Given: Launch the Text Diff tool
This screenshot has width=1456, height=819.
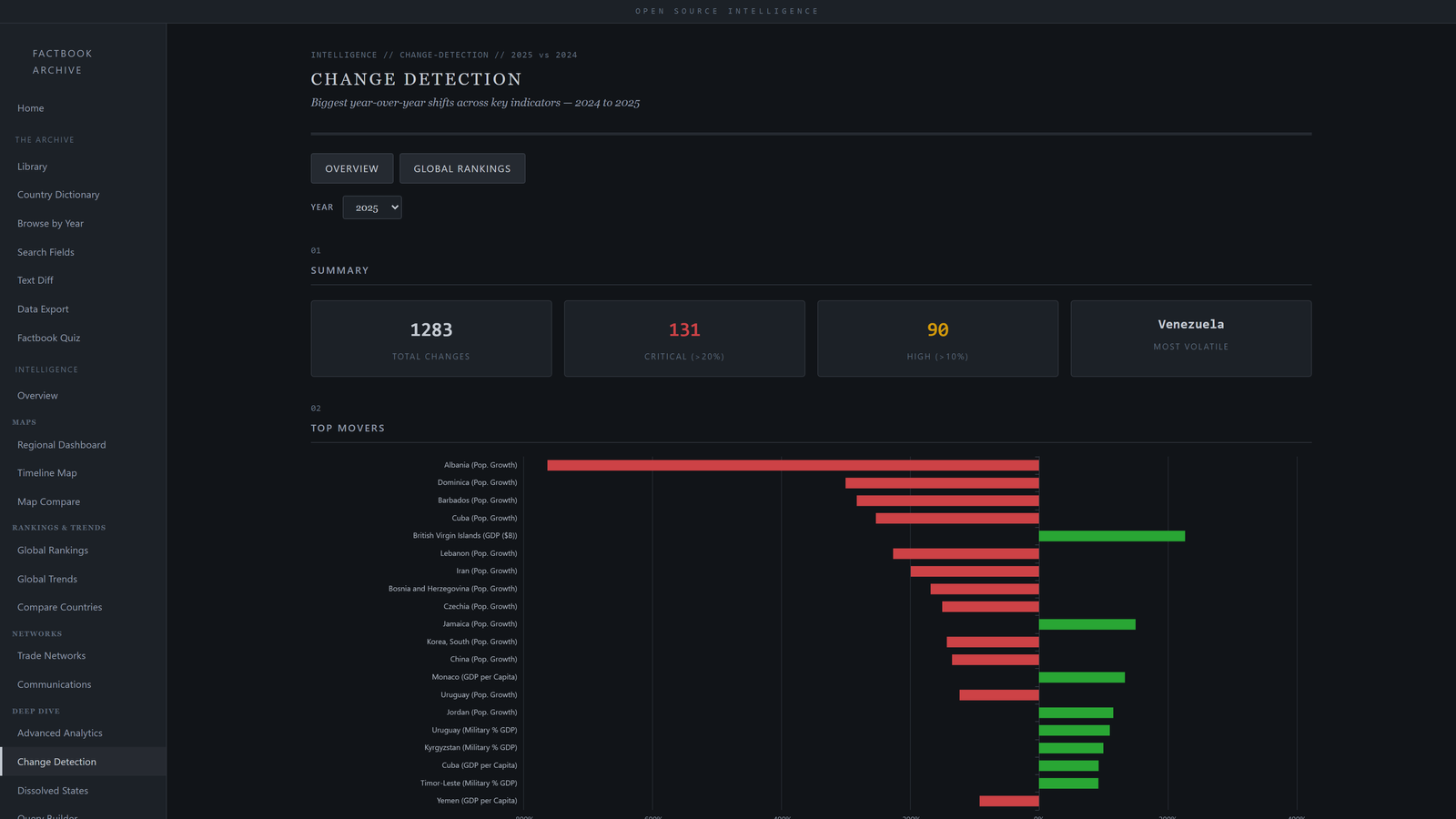Looking at the screenshot, I should click(x=35, y=280).
